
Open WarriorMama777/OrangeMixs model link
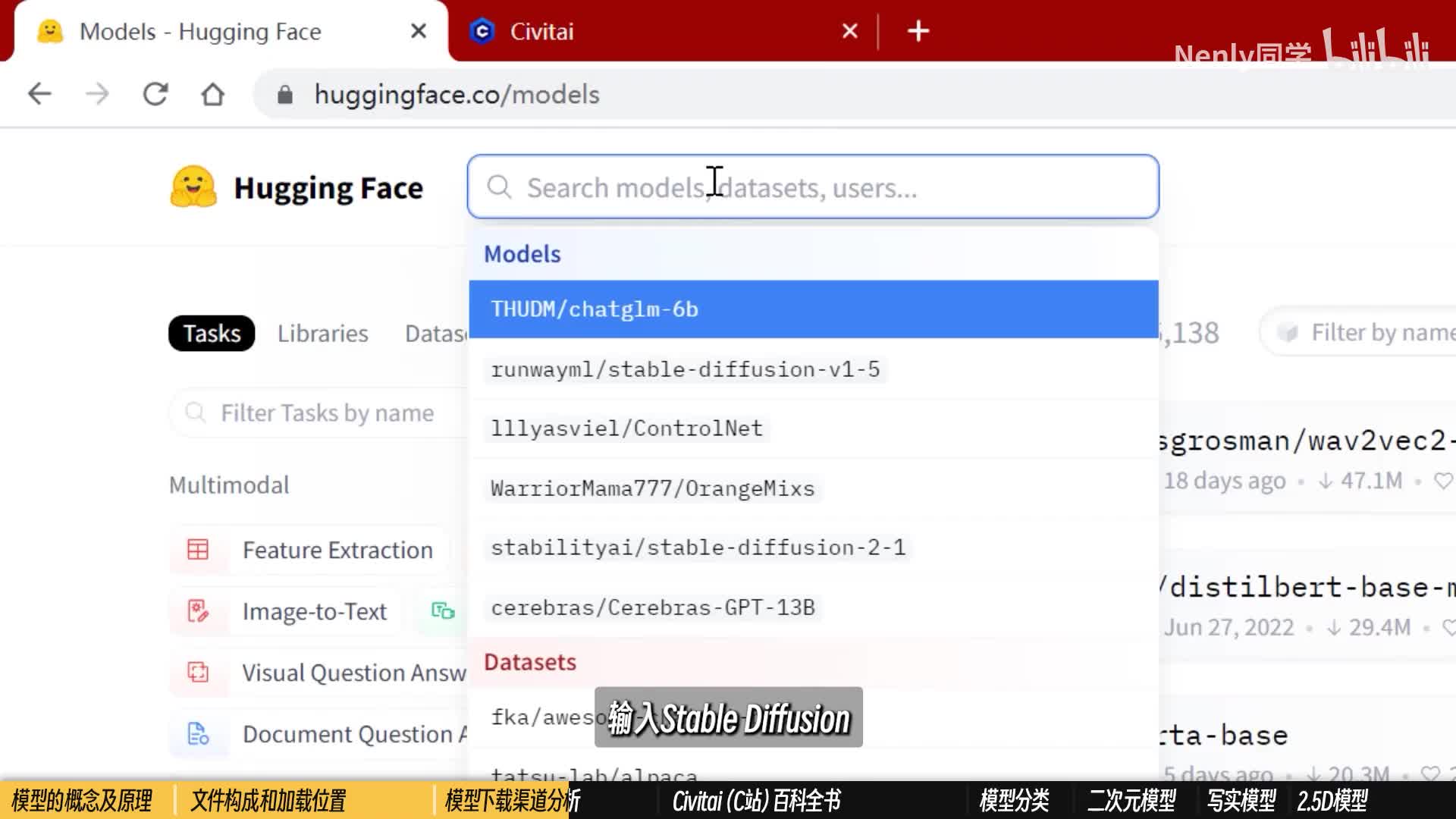tap(652, 488)
